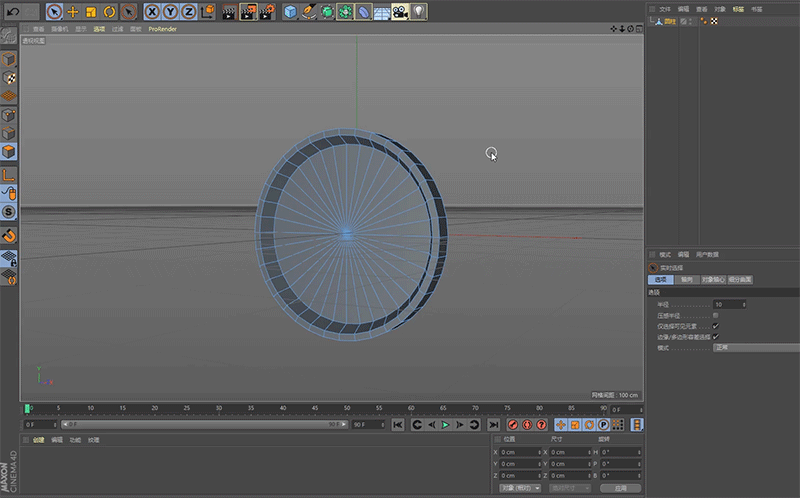Toggle the Snap magnet icon
Viewport: 800px width, 498px height.
9,236
